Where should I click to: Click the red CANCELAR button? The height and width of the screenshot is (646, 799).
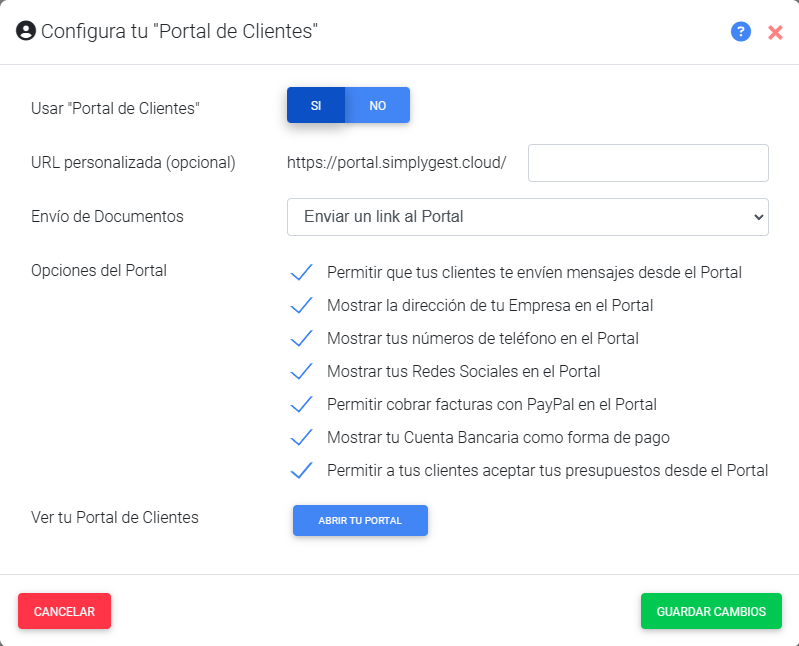pyautogui.click(x=64, y=611)
